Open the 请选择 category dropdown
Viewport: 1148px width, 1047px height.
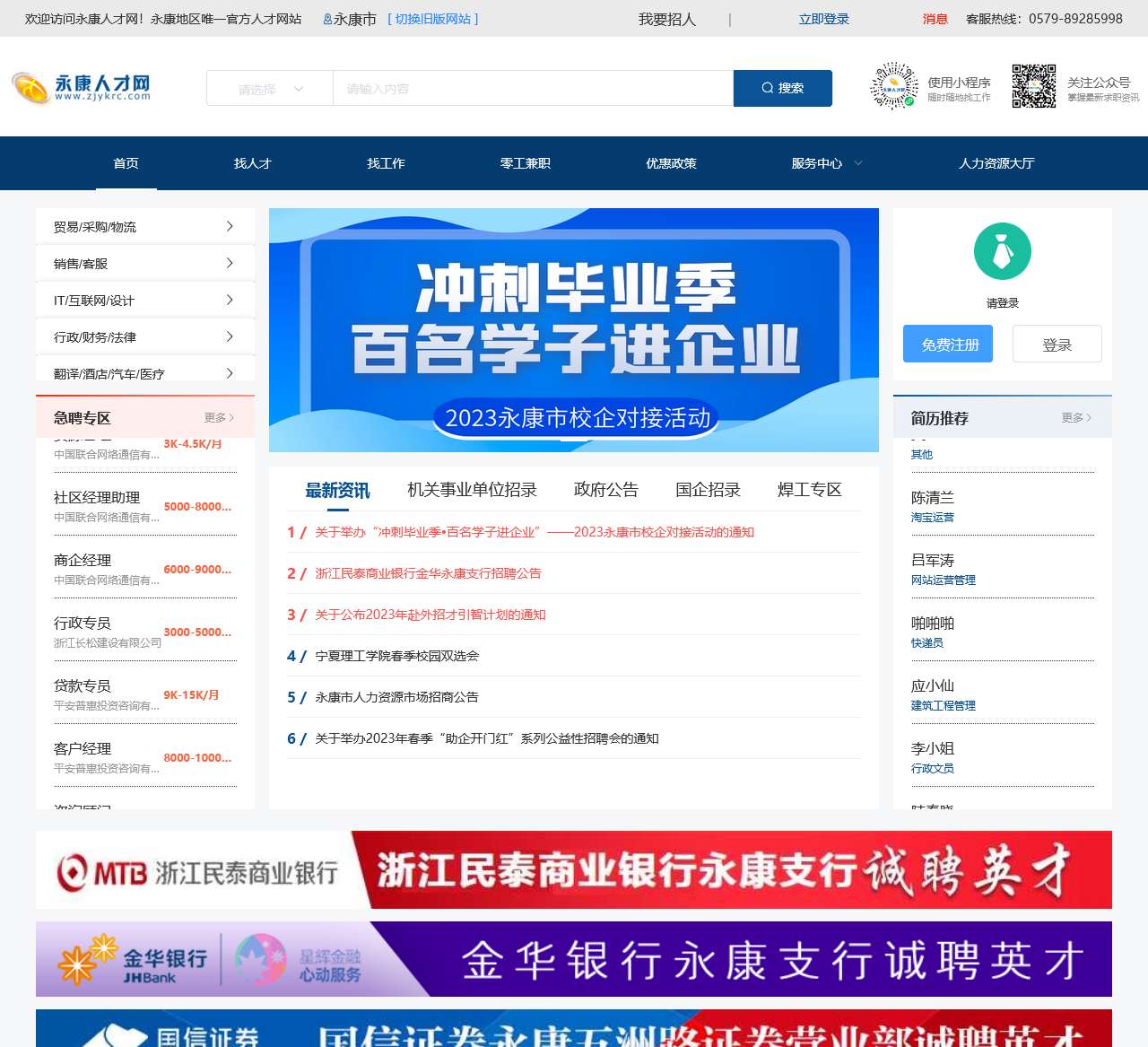coord(270,89)
